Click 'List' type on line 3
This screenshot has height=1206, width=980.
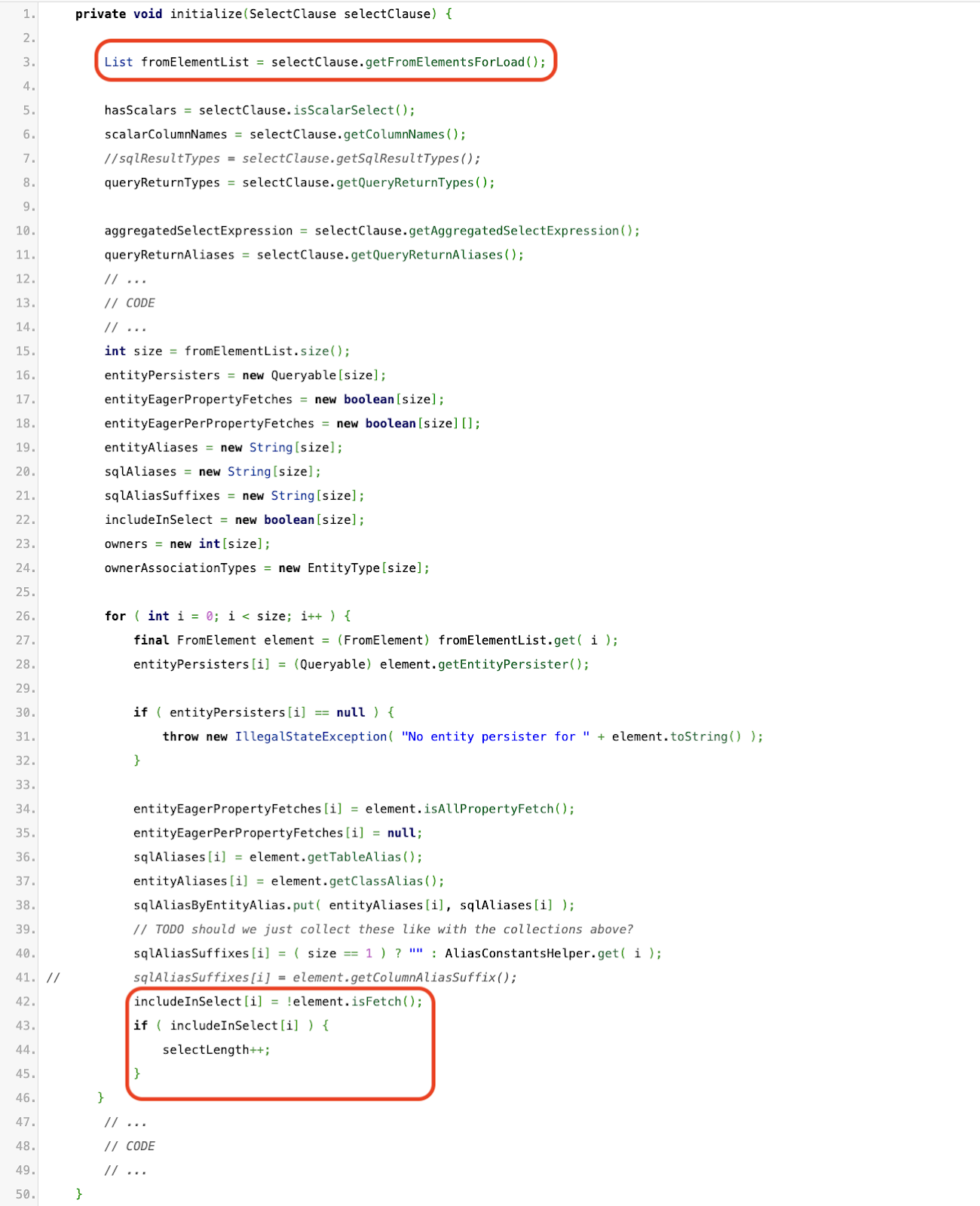pyautogui.click(x=118, y=62)
